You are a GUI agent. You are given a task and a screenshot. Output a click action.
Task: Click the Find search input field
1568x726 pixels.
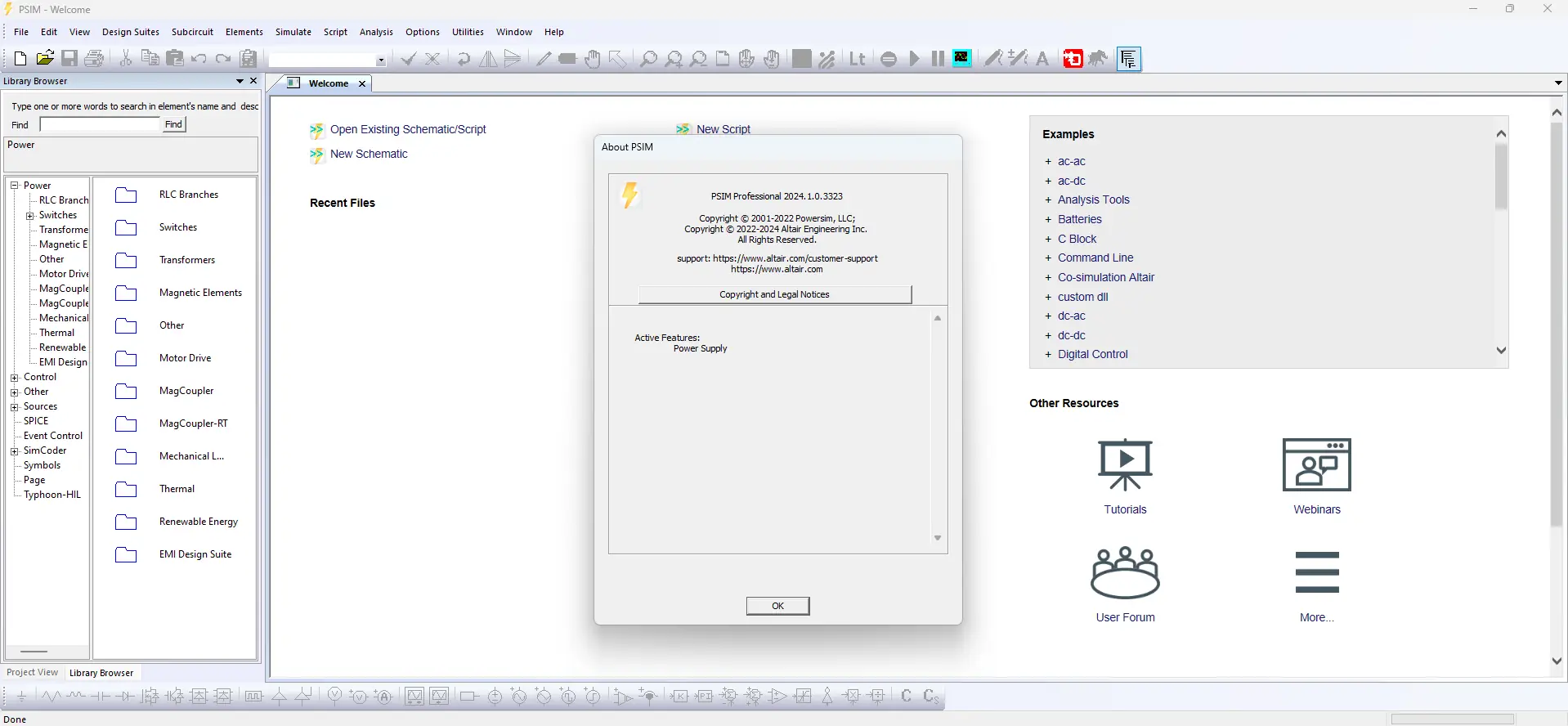100,124
